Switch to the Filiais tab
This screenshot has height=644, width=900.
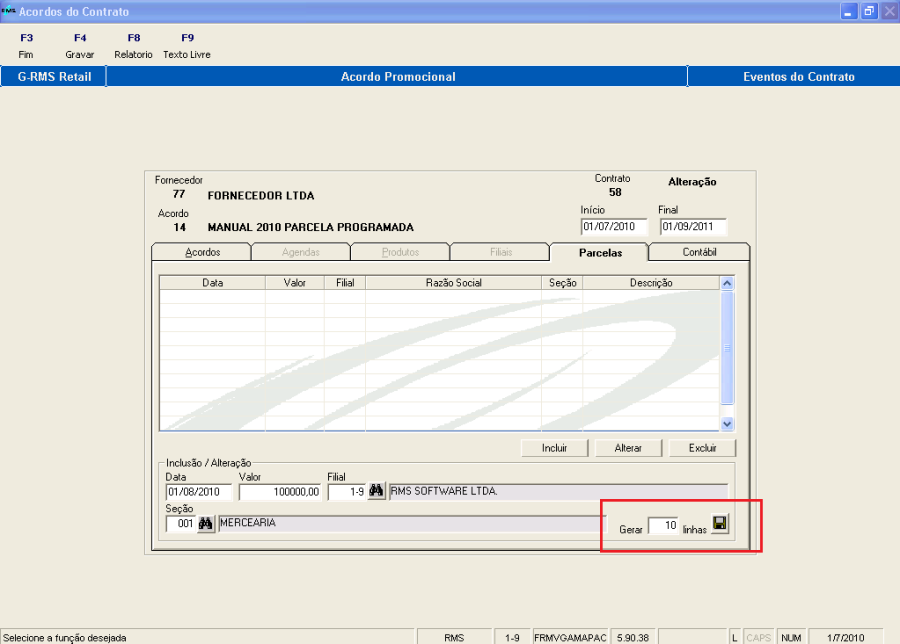click(501, 252)
